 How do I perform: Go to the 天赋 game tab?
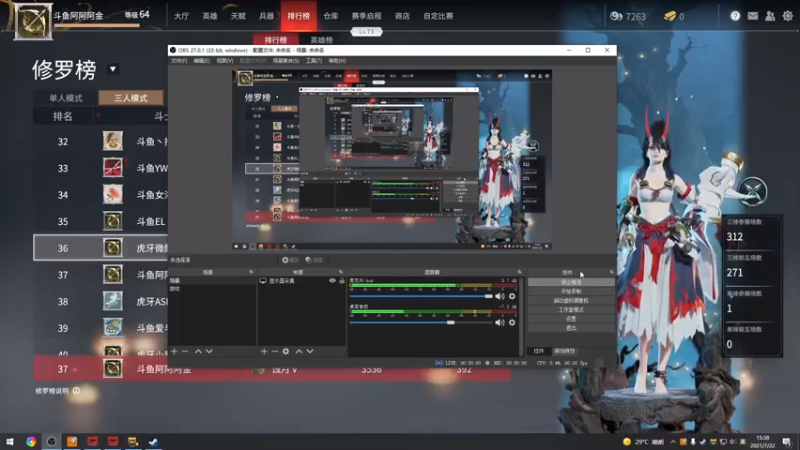238,16
